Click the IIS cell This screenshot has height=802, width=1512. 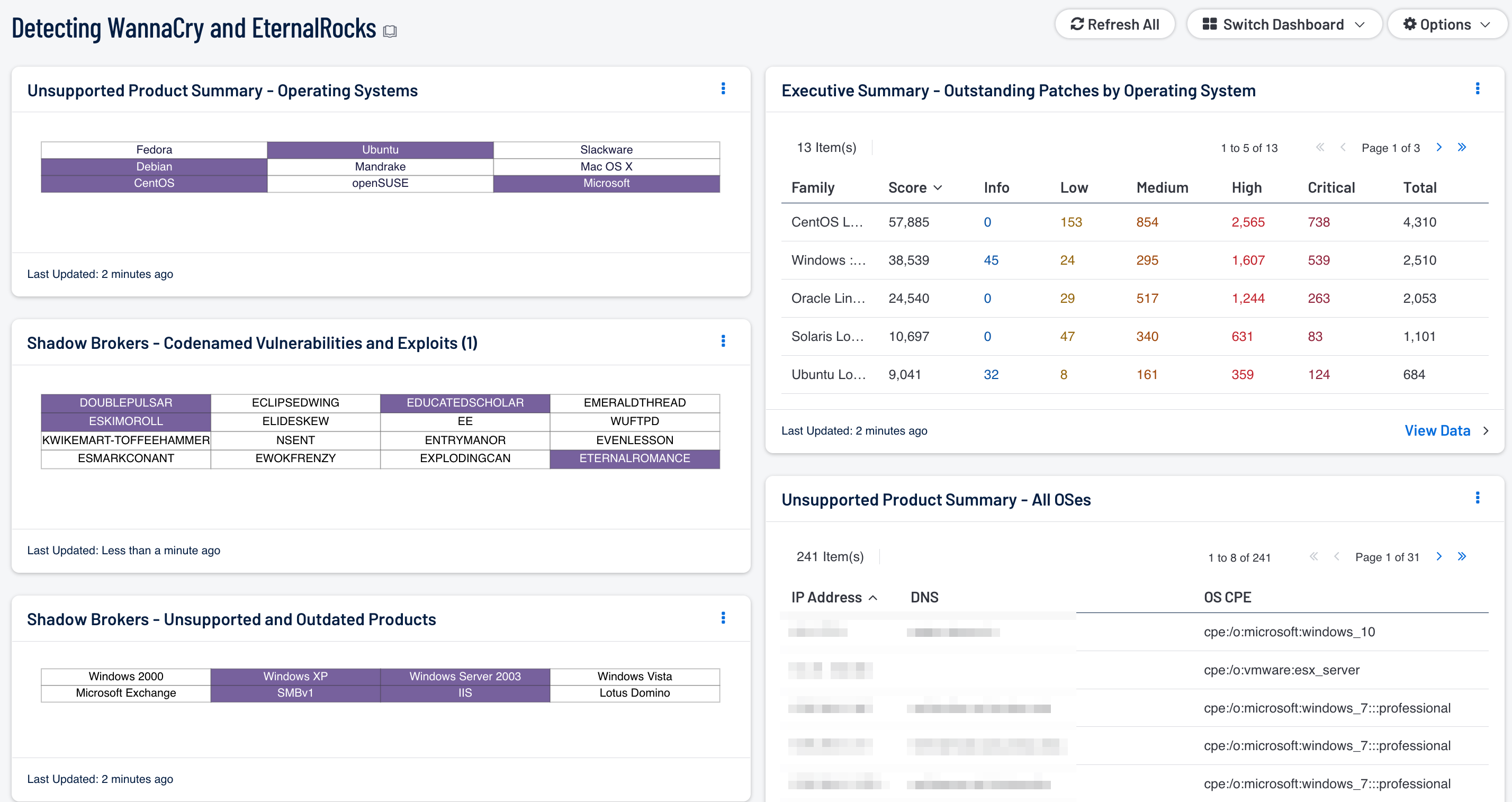pos(465,693)
